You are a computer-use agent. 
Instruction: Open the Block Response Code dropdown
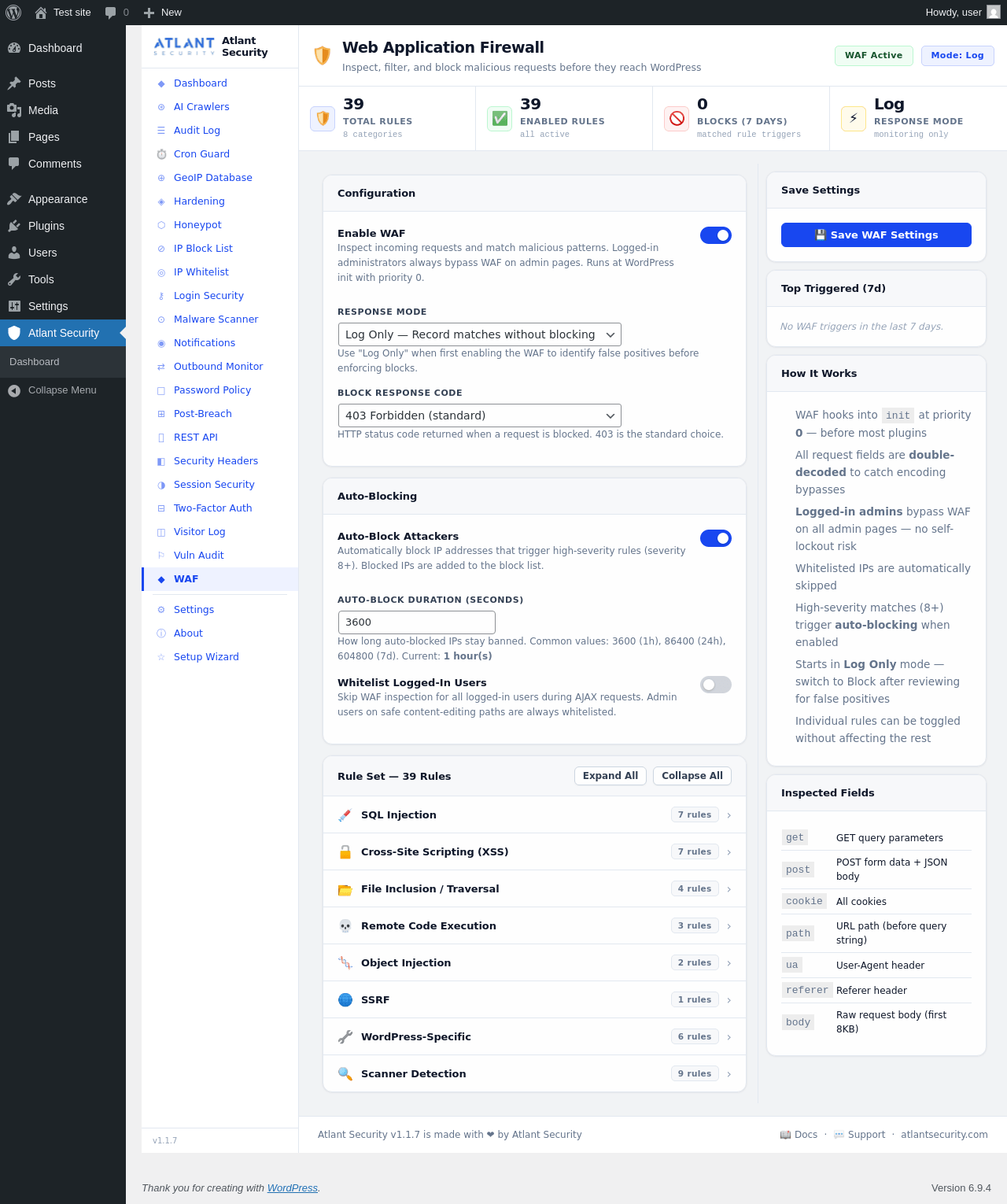click(x=479, y=415)
